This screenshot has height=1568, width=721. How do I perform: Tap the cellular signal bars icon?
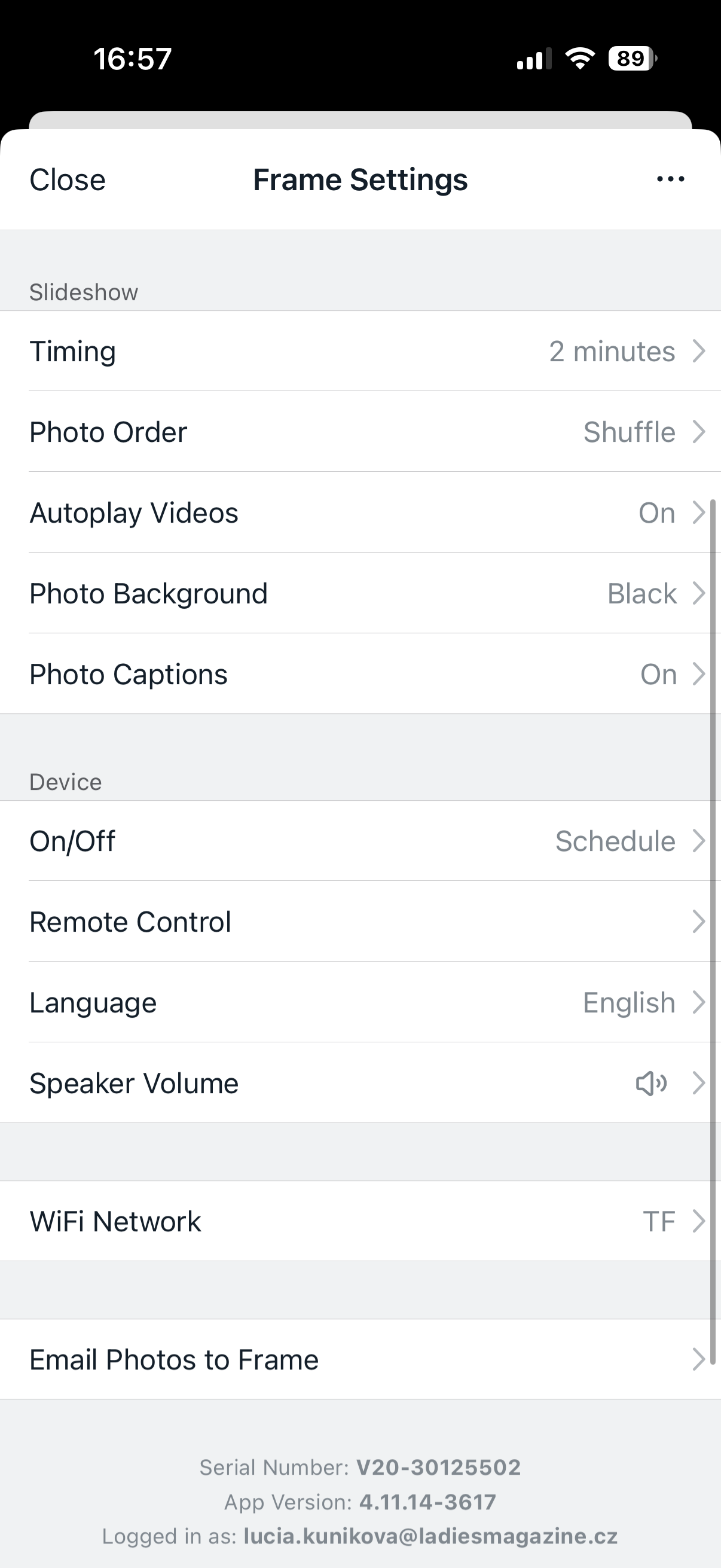click(534, 59)
